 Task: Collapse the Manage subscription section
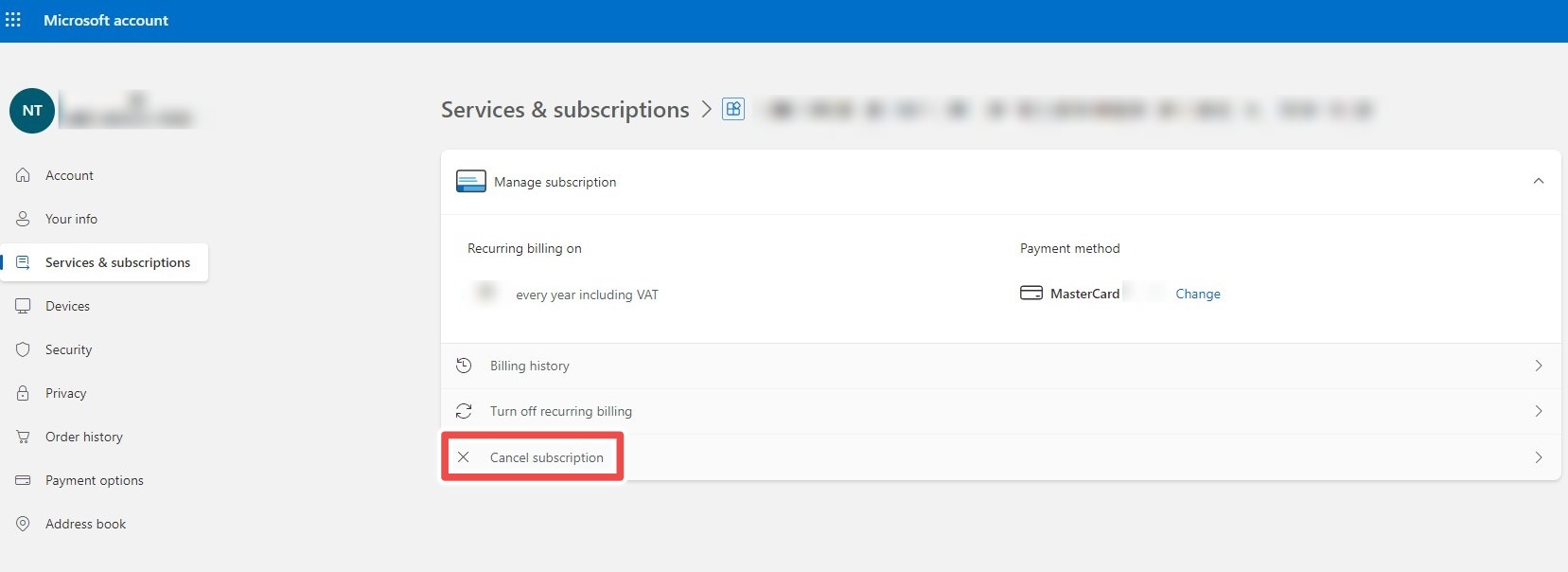click(x=1538, y=181)
